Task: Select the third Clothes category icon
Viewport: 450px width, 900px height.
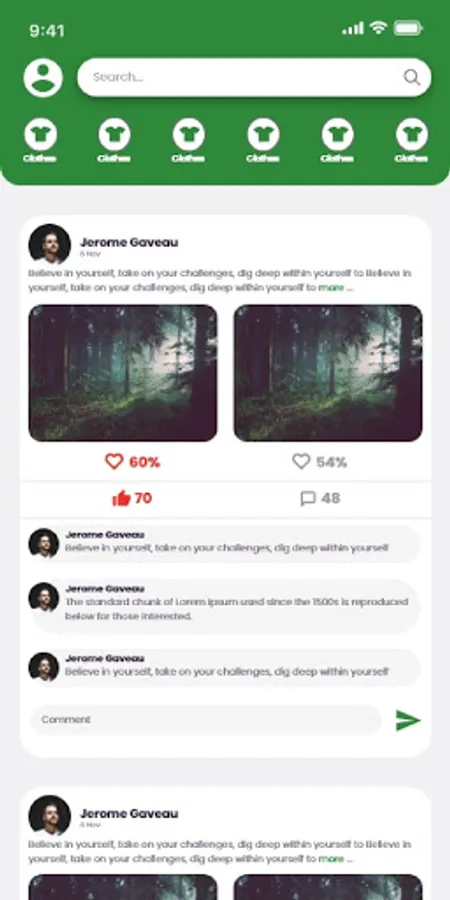Action: coord(189,135)
